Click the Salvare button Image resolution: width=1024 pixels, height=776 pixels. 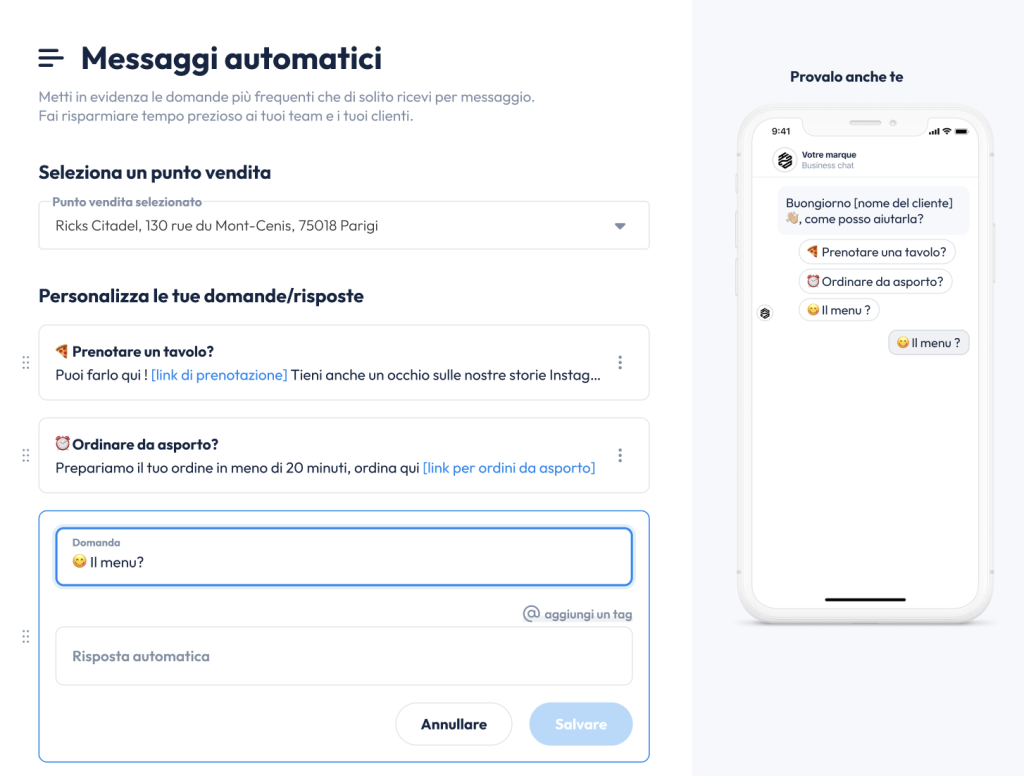point(581,724)
